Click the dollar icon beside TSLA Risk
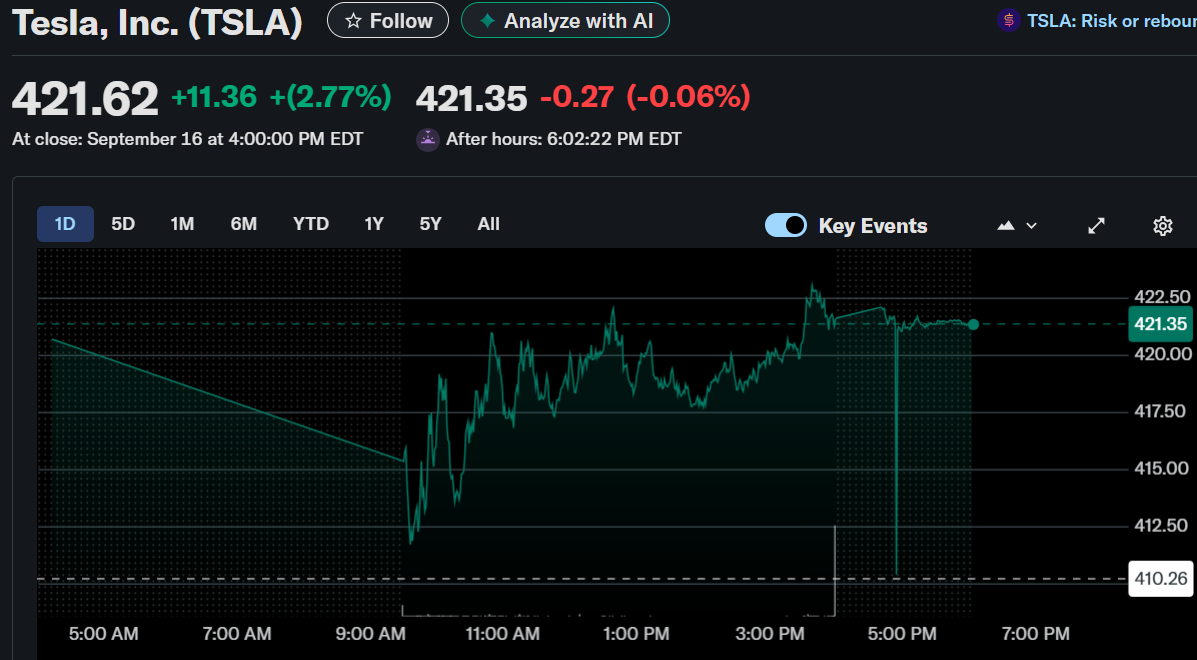This screenshot has height=660, width=1197. coord(1009,21)
